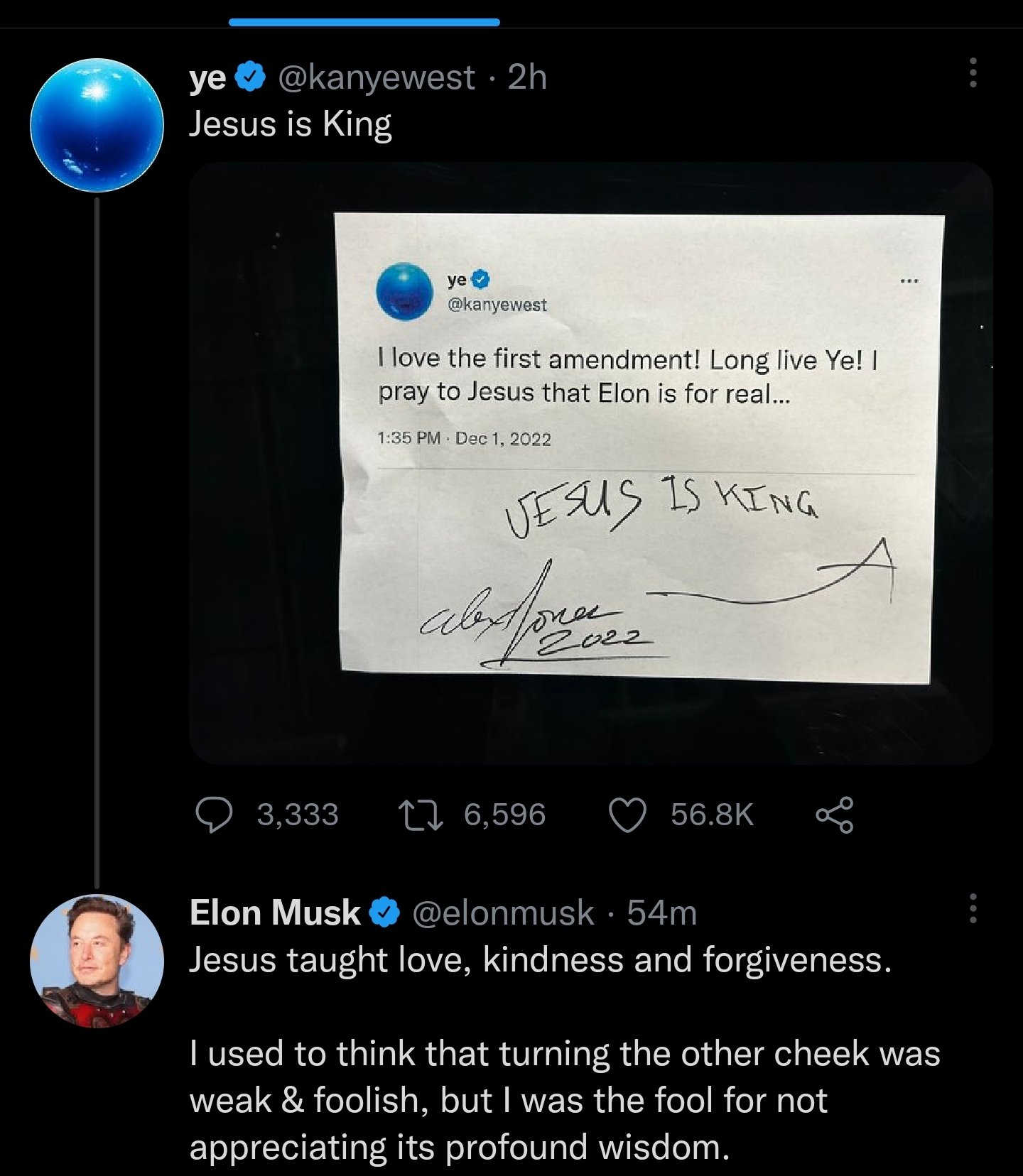Click ye's blue verified badge
1023x1176 pixels.
click(251, 77)
